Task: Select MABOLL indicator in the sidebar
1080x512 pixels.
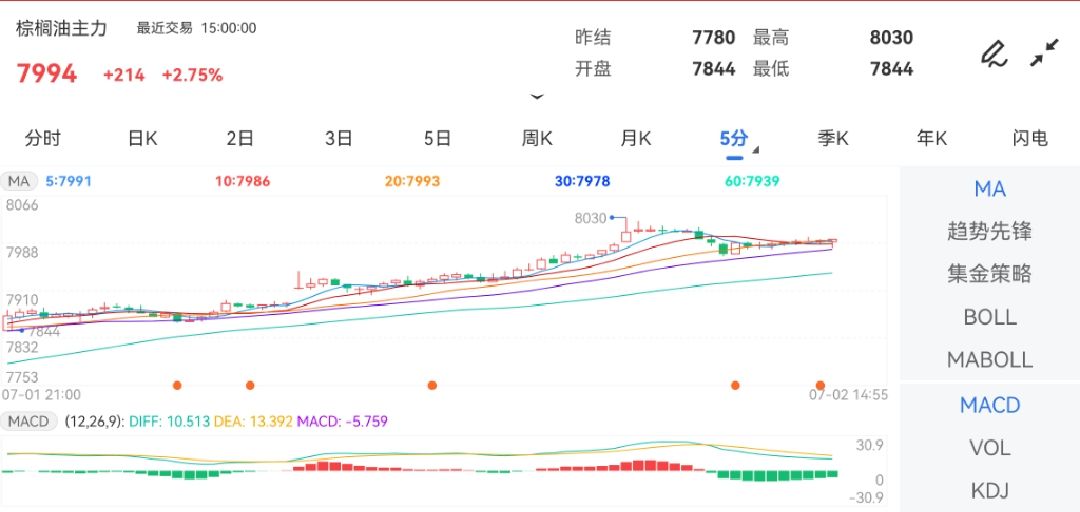Action: pos(990,360)
